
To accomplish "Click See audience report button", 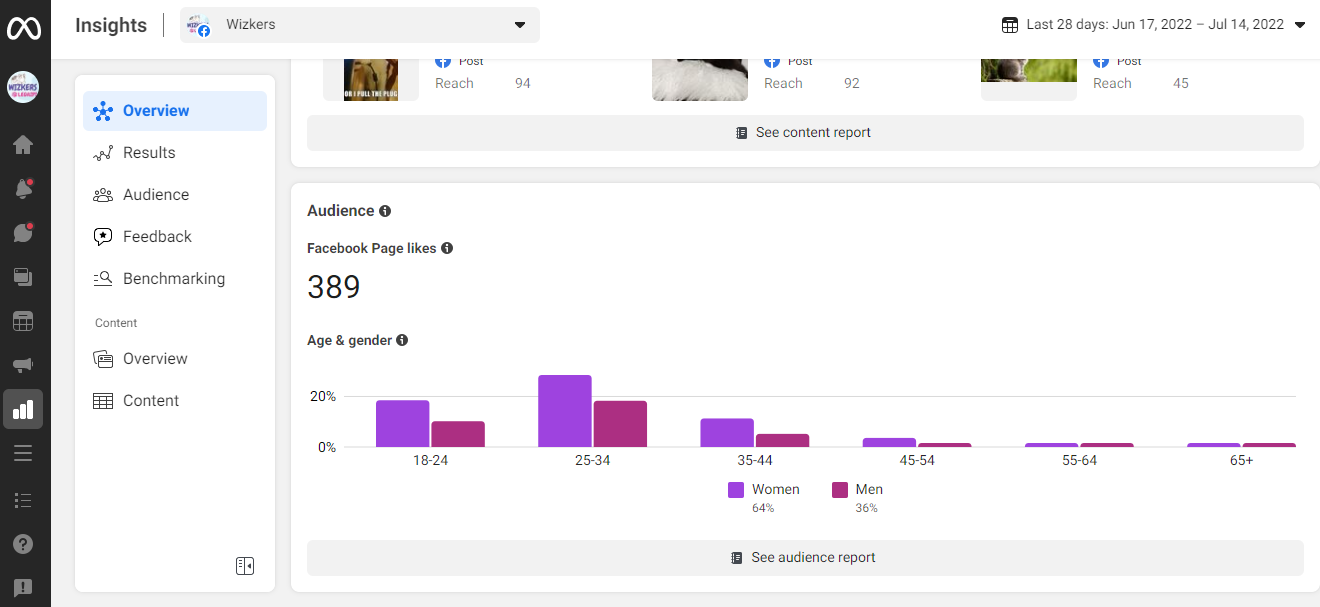I will [x=804, y=558].
